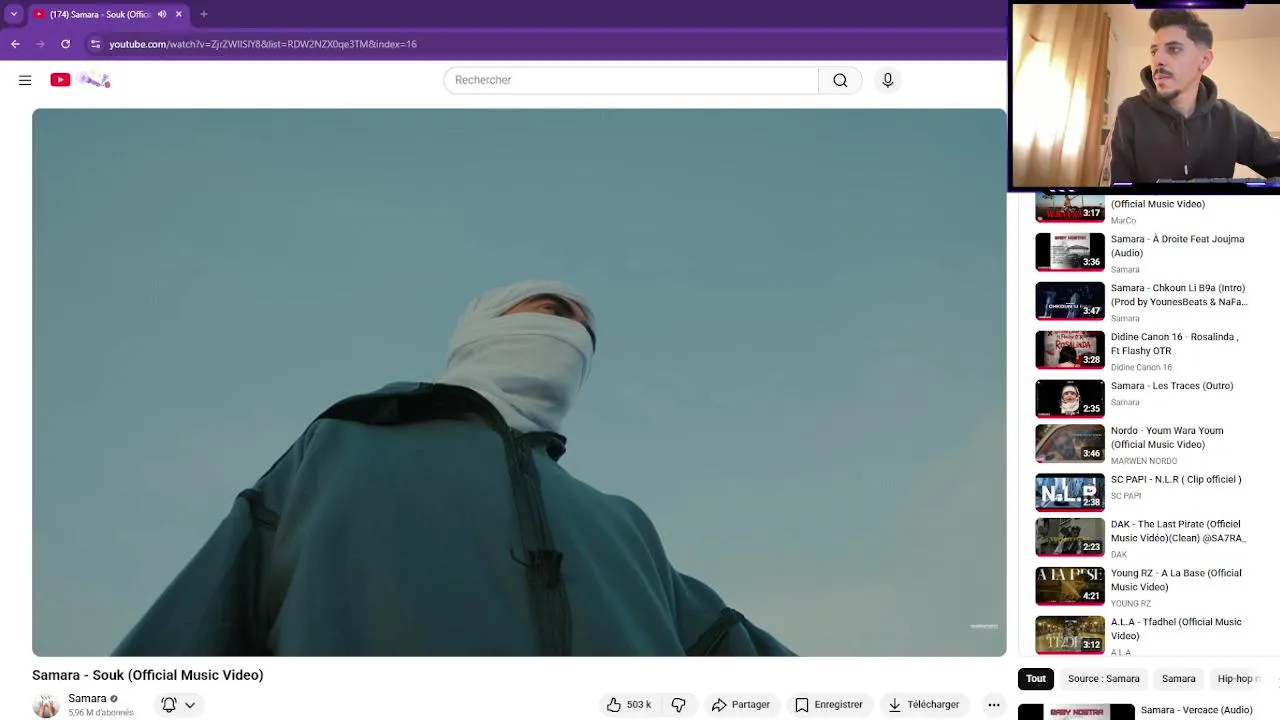
Task: Download video with Télécharger button
Action: click(x=923, y=705)
